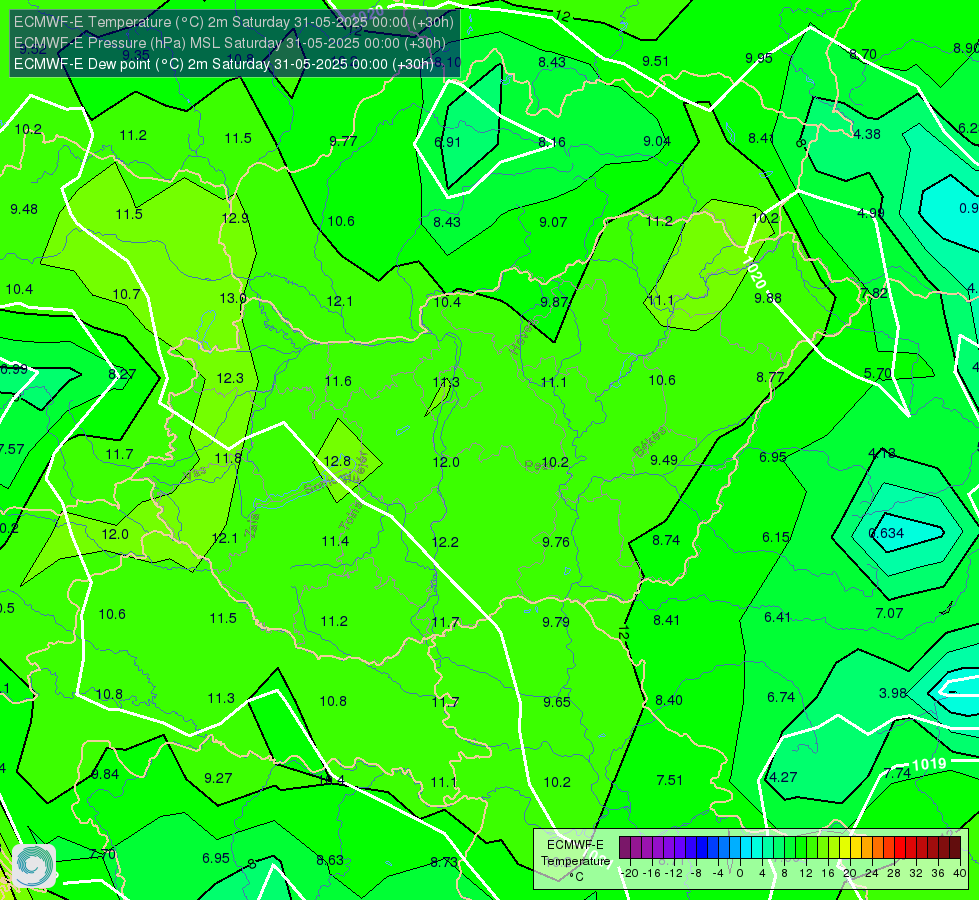
Task: Click the 8.70 temperature value
Action: (863, 54)
